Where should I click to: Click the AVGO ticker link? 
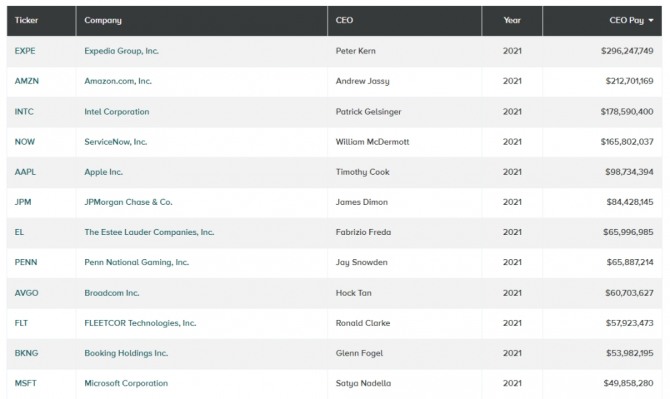[26, 293]
